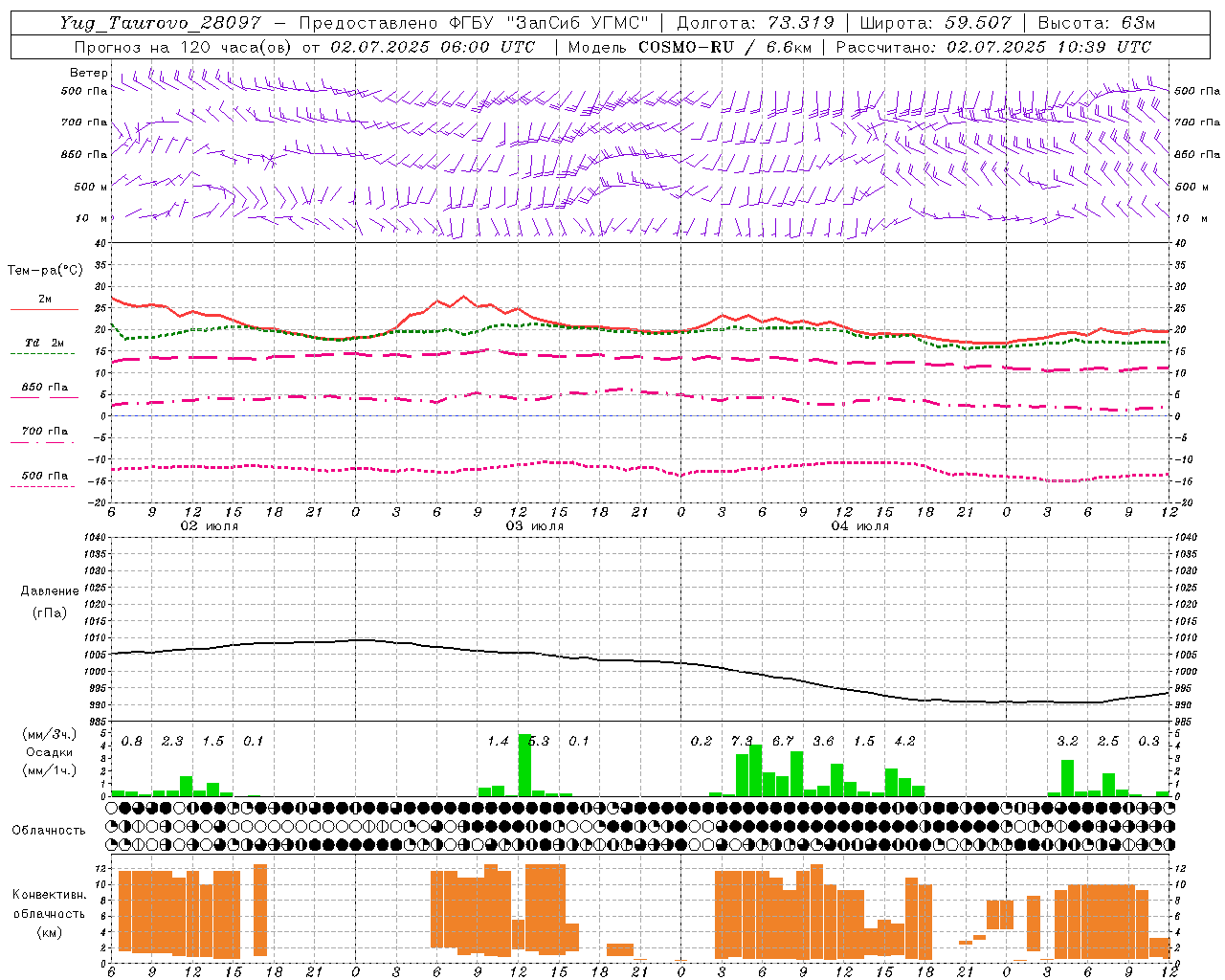Image resolution: width=1225 pixels, height=980 pixels.
Task: Click the elevation text Высота: 63м
Action: point(1097,23)
